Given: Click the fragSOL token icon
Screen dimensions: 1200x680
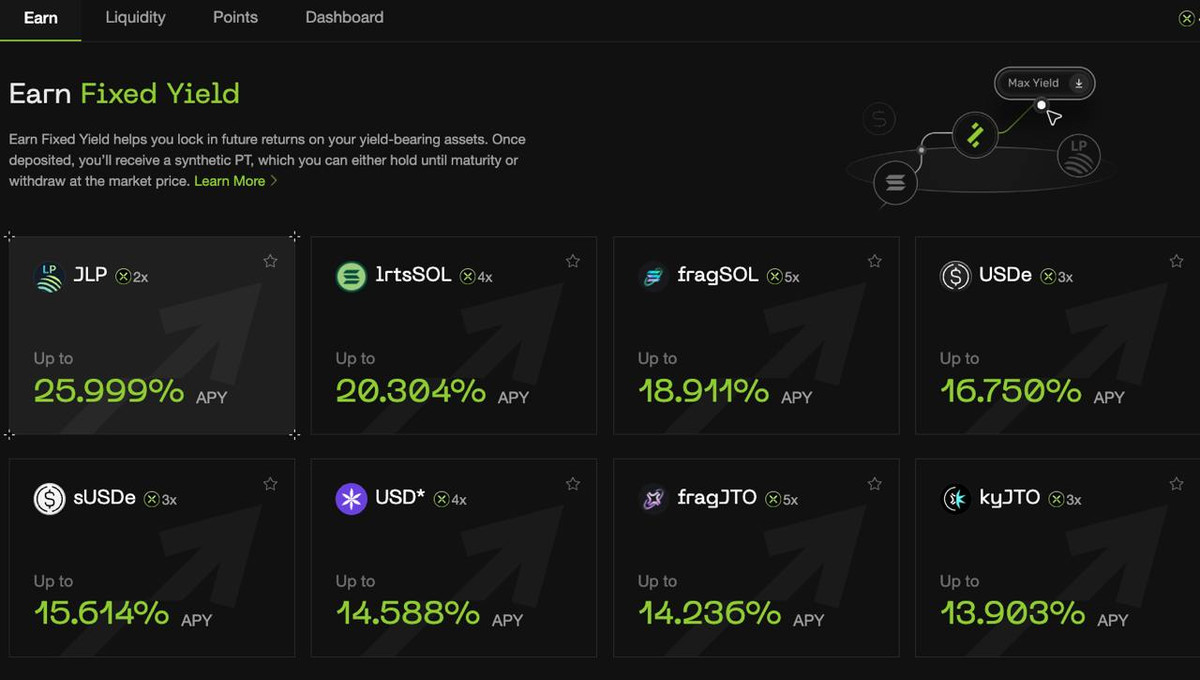Looking at the screenshot, I should click(x=653, y=277).
